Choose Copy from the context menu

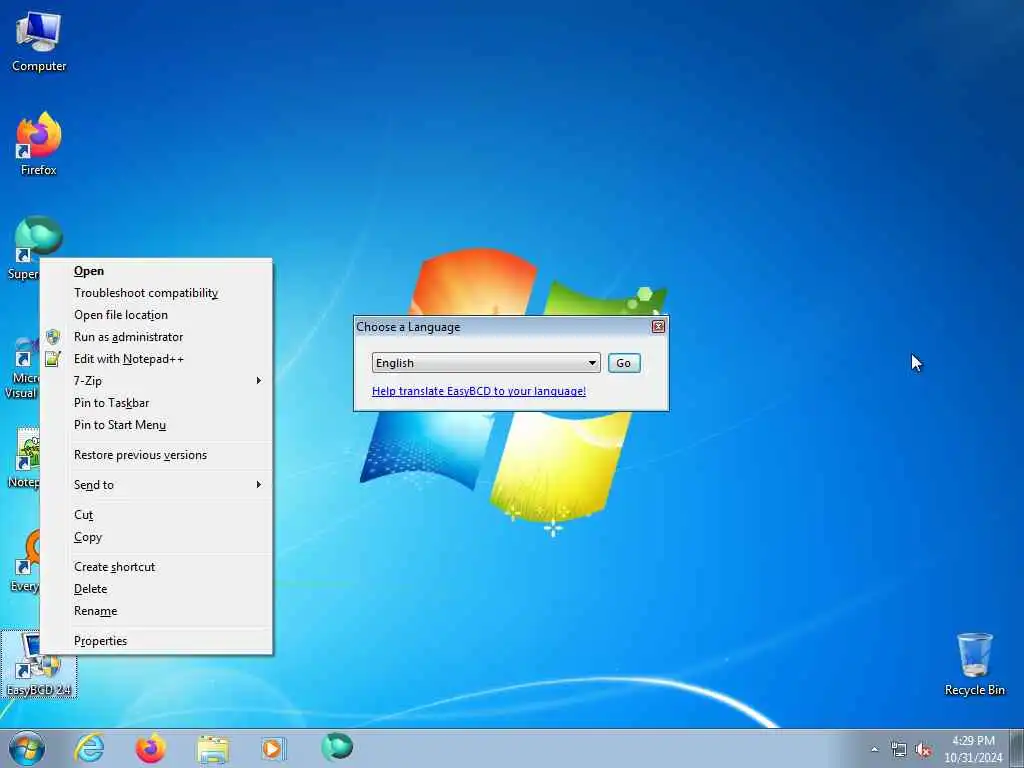point(156,537)
